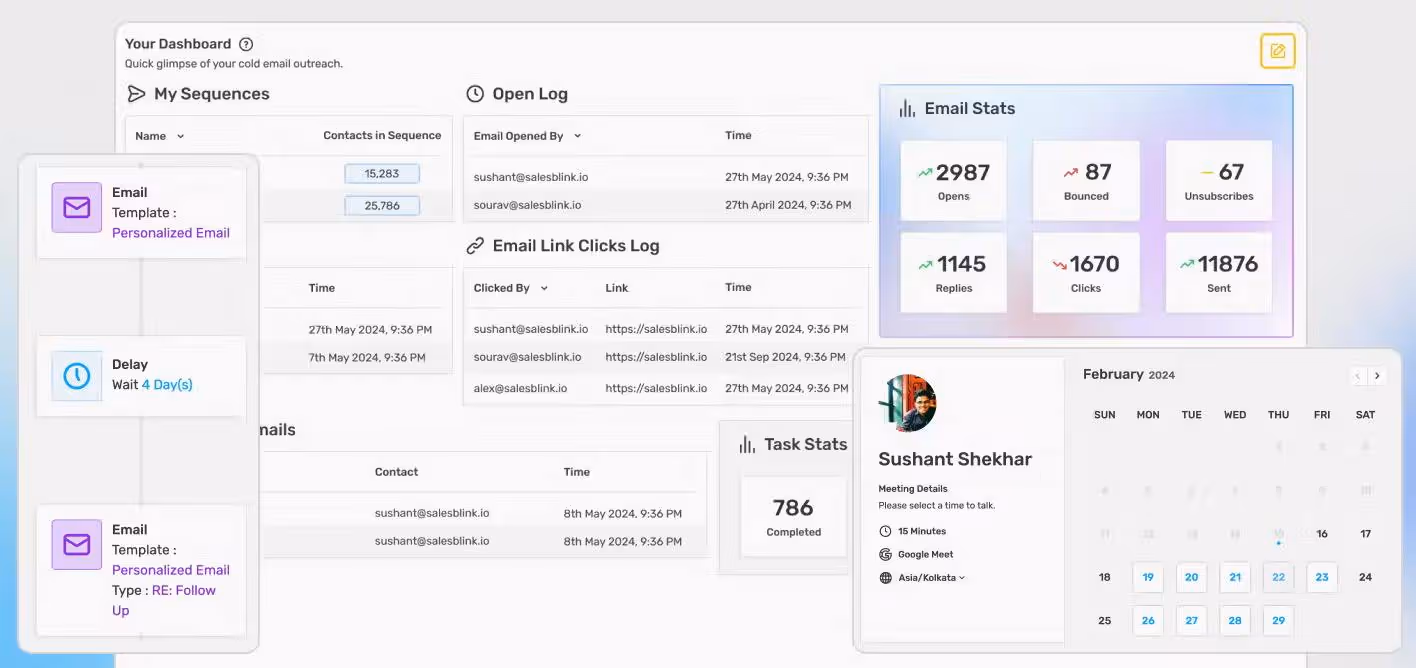The width and height of the screenshot is (1416, 668).
Task: Click the clock icon beside Open Log
Action: point(475,93)
